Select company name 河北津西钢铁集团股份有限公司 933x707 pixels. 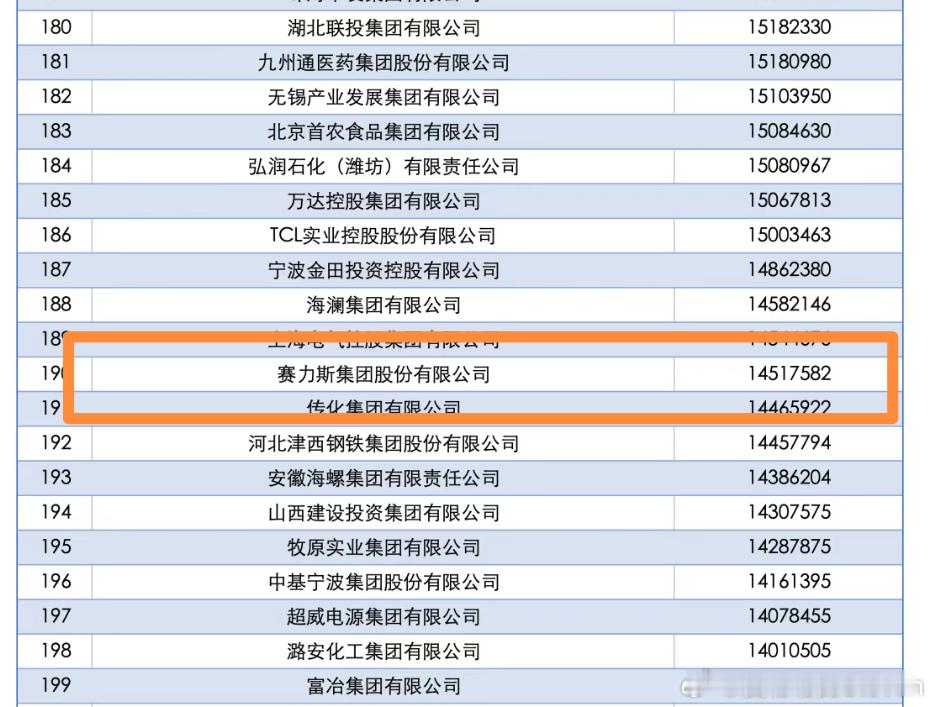[x=384, y=443]
